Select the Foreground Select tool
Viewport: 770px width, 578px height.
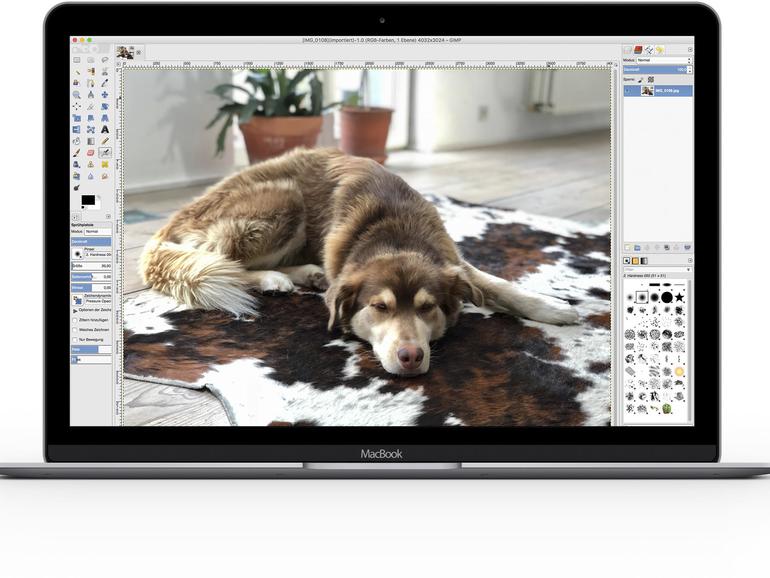77,83
